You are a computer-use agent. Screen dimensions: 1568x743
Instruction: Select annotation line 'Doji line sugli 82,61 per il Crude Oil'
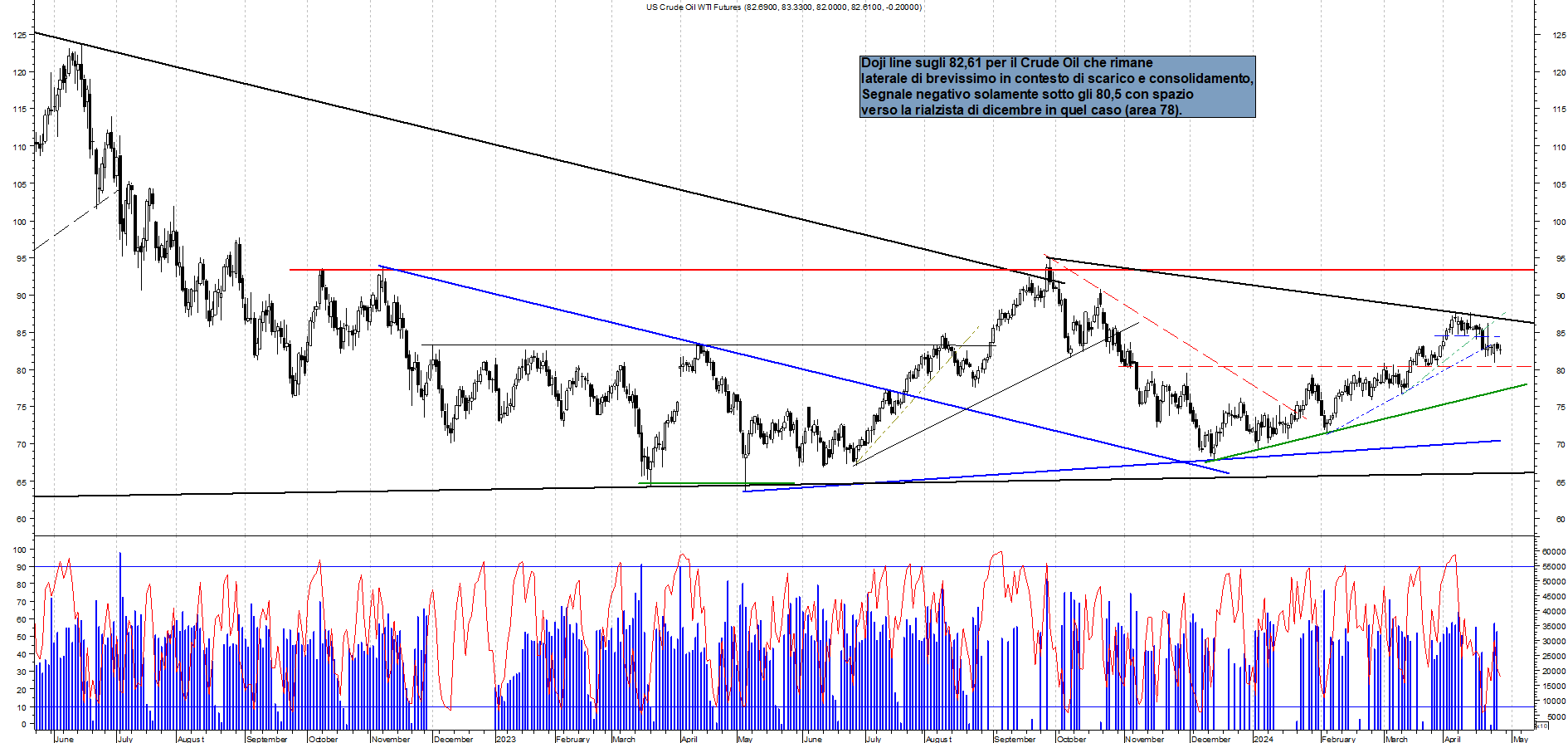[x=1007, y=63]
